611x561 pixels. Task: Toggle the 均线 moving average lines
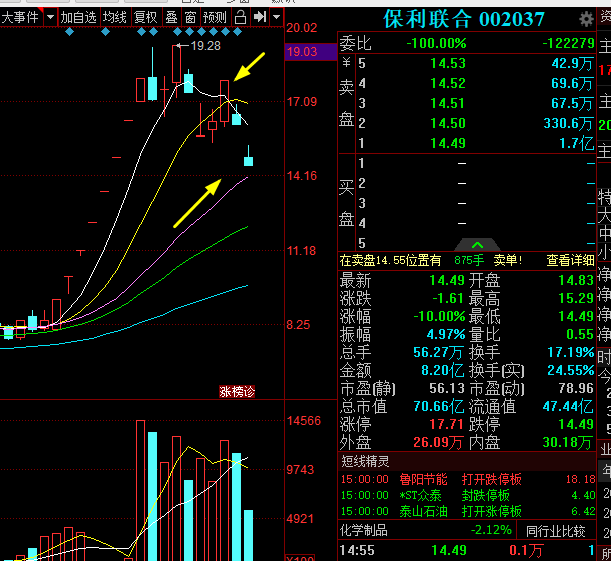[115, 18]
